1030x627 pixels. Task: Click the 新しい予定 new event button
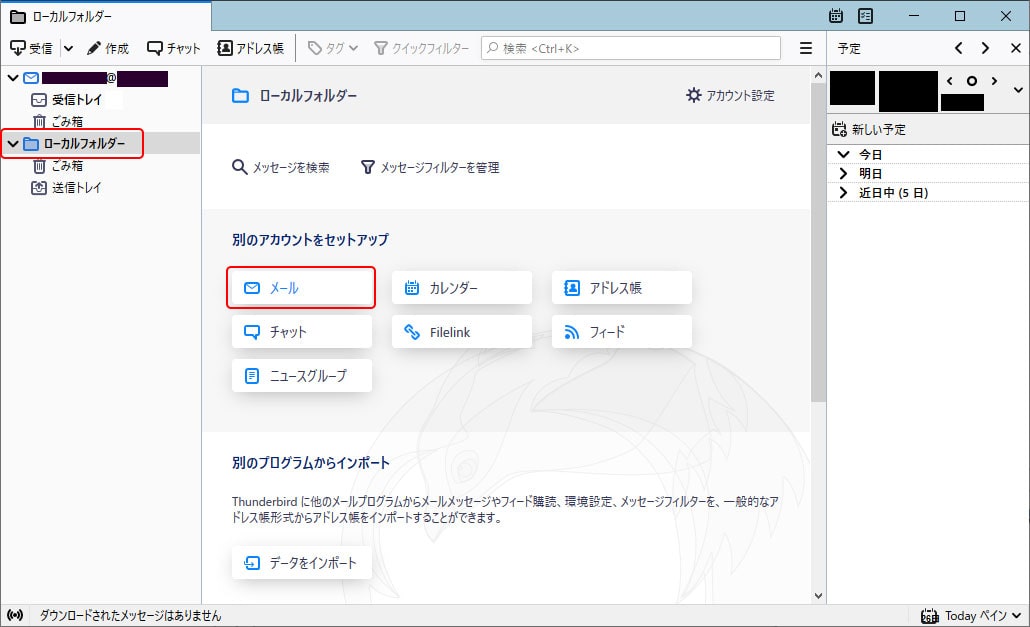(870, 130)
